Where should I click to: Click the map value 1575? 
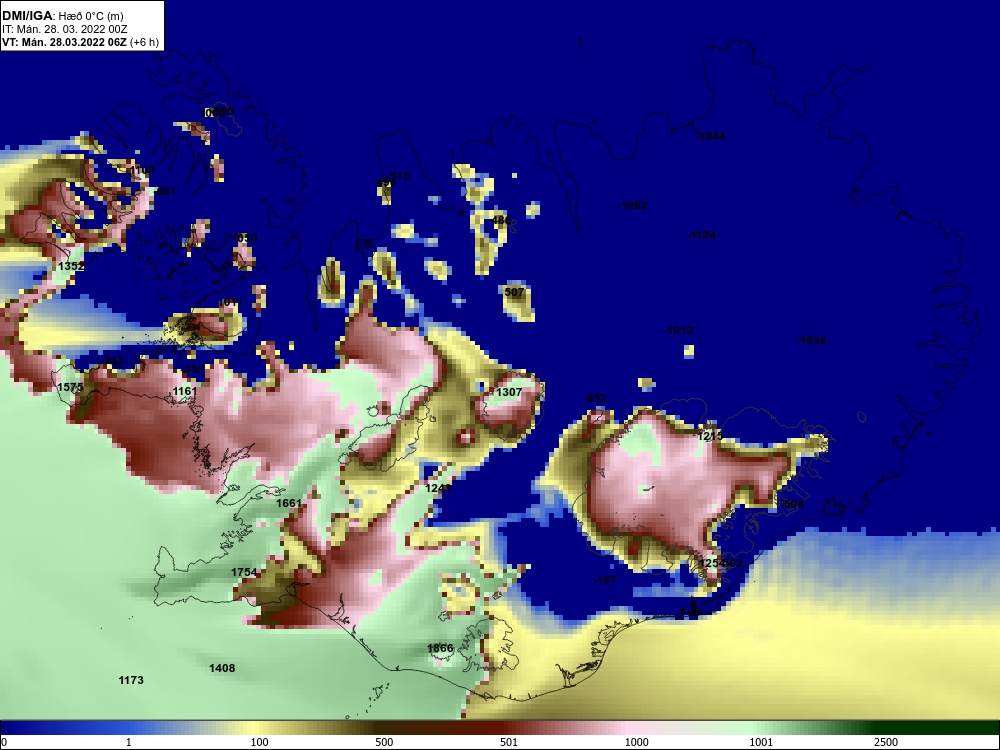(70, 387)
